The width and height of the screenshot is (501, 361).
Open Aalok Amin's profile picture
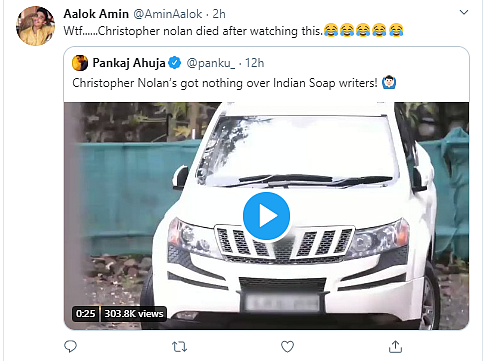[35, 26]
